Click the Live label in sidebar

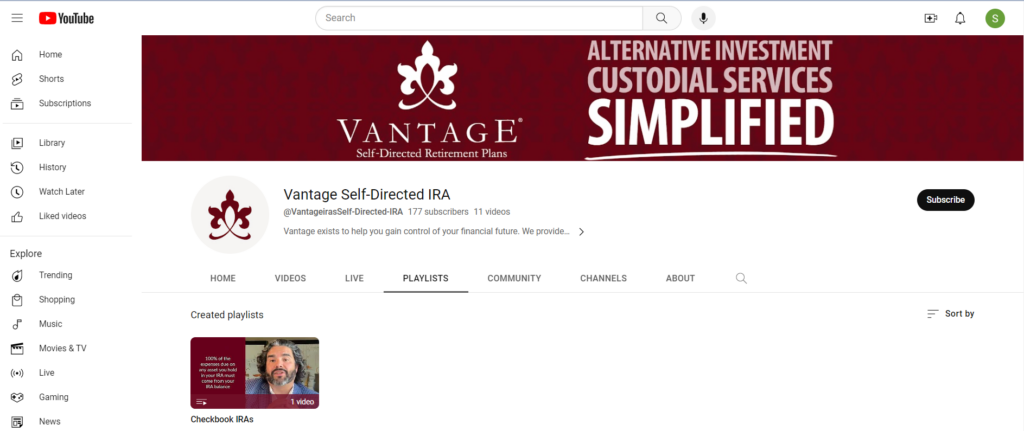(46, 373)
